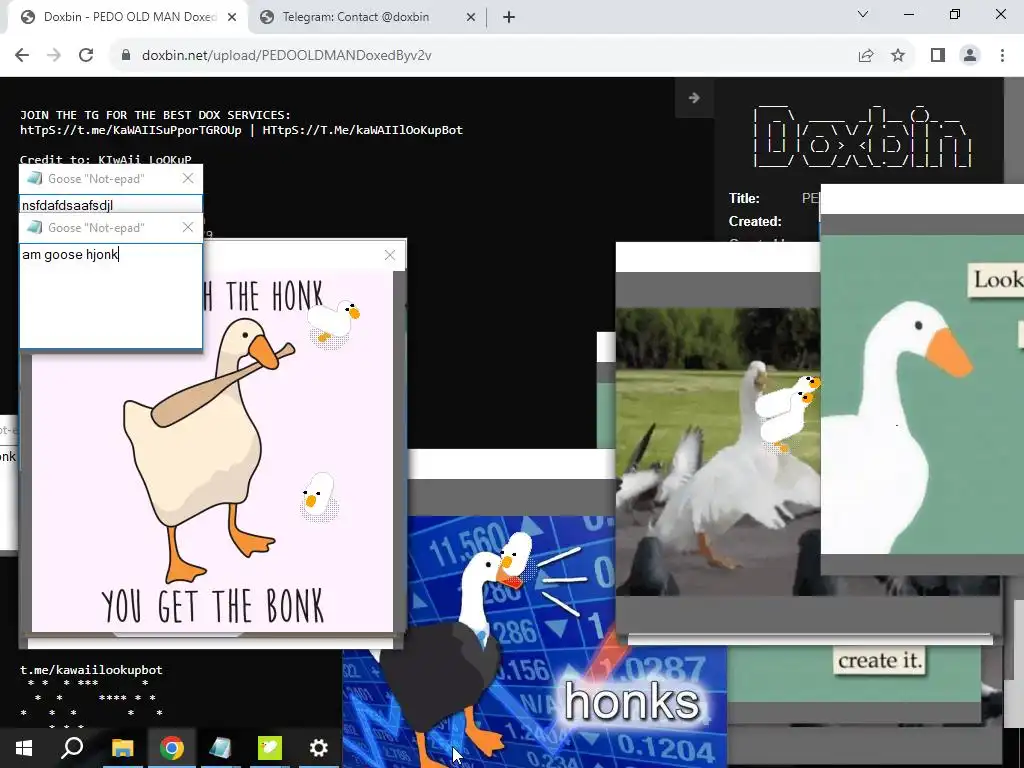1024x768 pixels.
Task: Open Windows search from the taskbar
Action: (72, 748)
